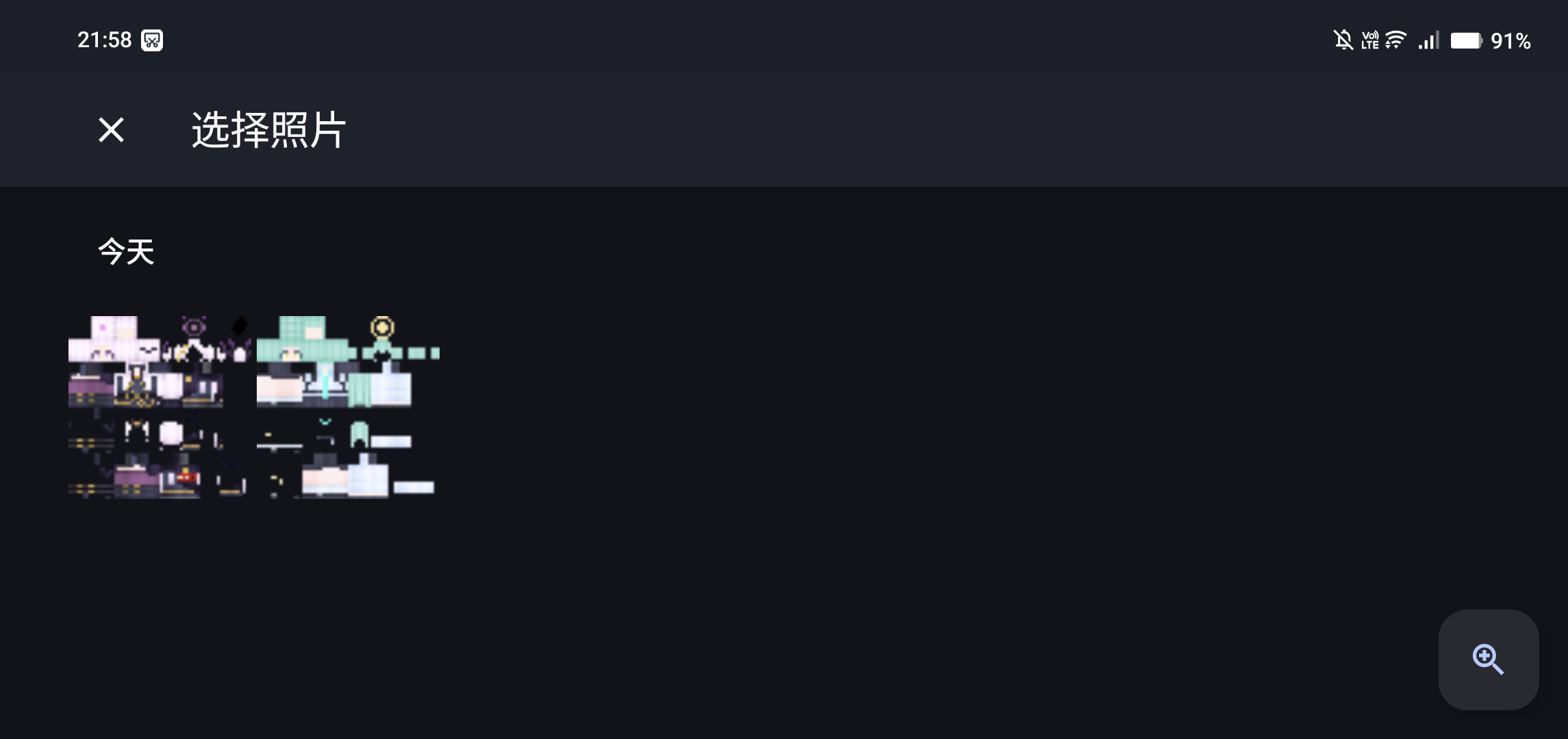This screenshot has width=1568, height=739.
Task: Tap the zoom magnifier floating button
Action: [x=1488, y=660]
